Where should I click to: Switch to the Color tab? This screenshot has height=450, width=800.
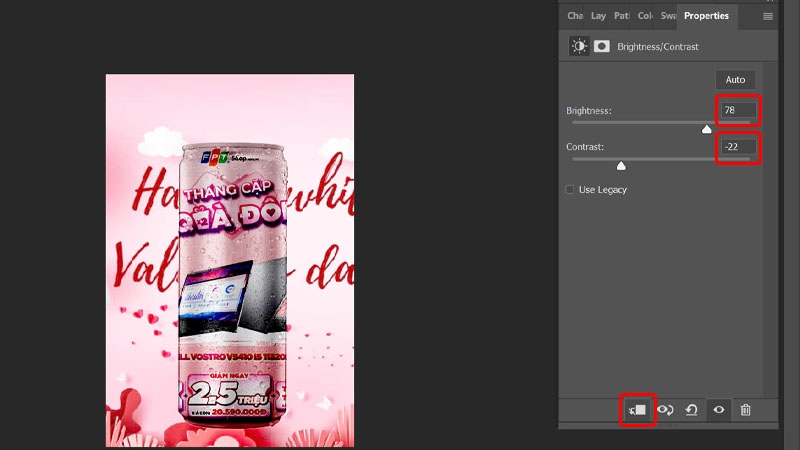645,16
